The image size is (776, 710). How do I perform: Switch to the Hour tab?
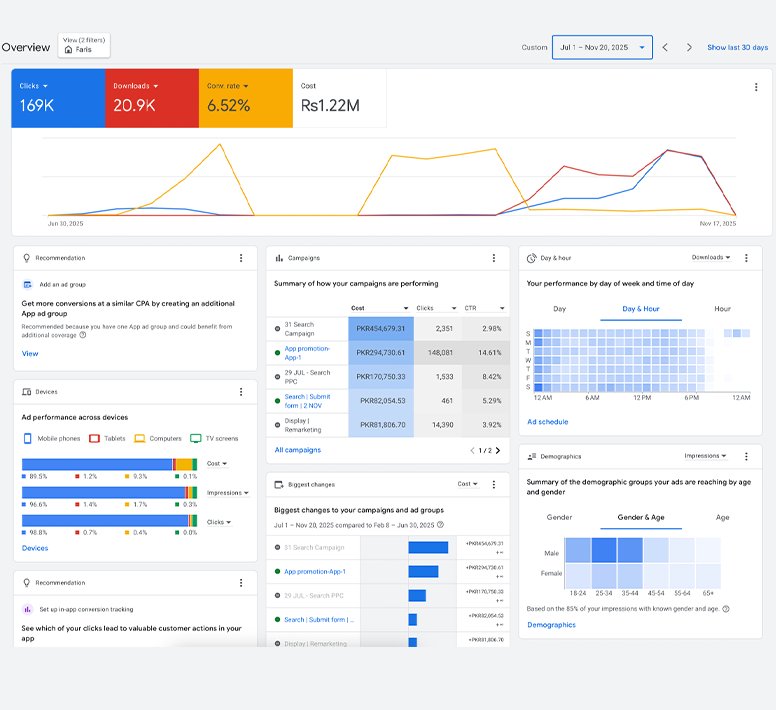point(722,309)
